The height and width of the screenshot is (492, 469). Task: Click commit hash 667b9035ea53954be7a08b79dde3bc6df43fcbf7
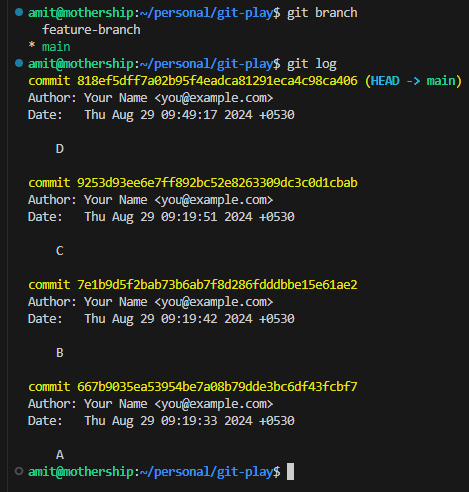[x=217, y=387]
